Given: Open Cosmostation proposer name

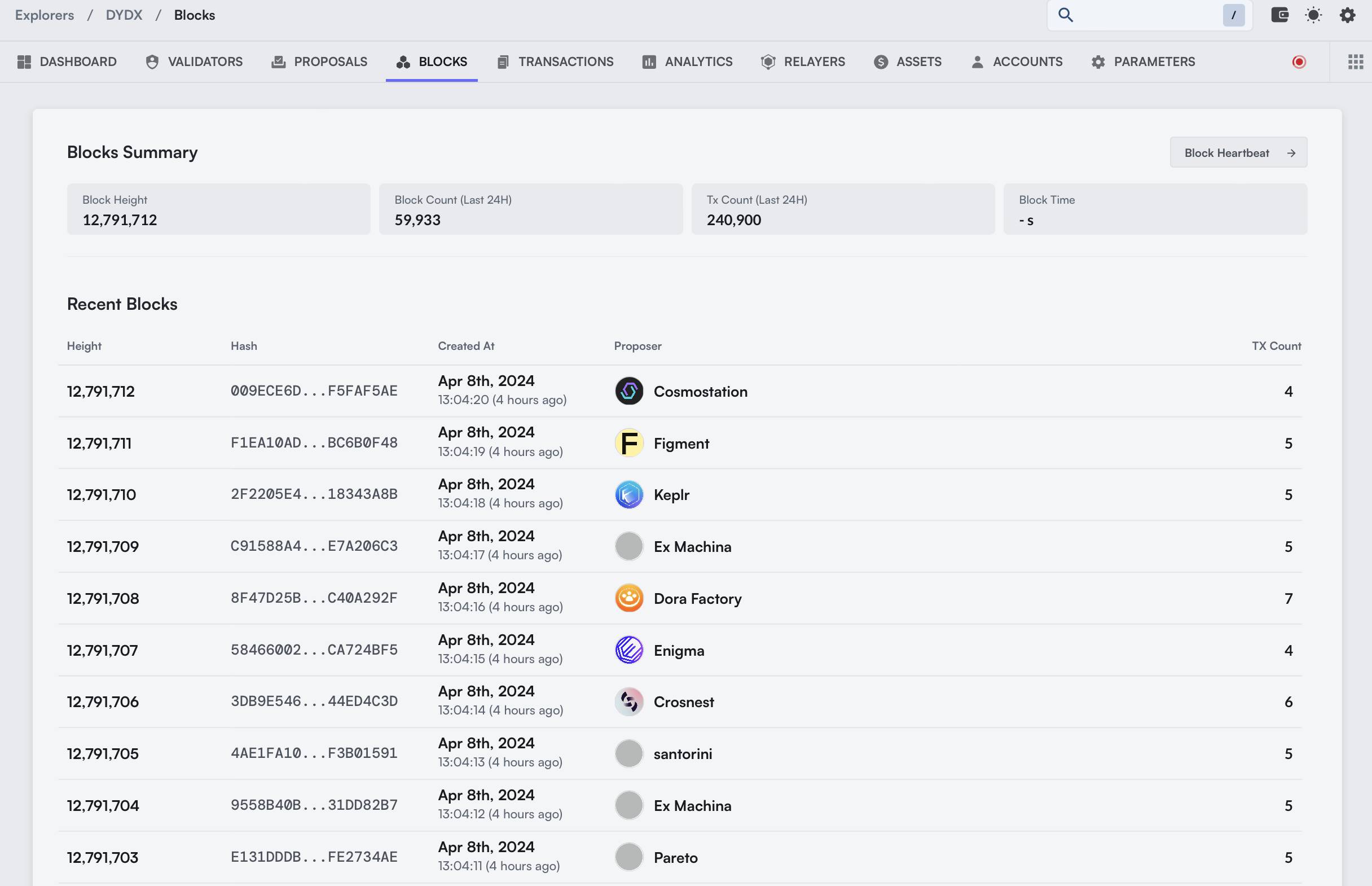Looking at the screenshot, I should pyautogui.click(x=700, y=391).
